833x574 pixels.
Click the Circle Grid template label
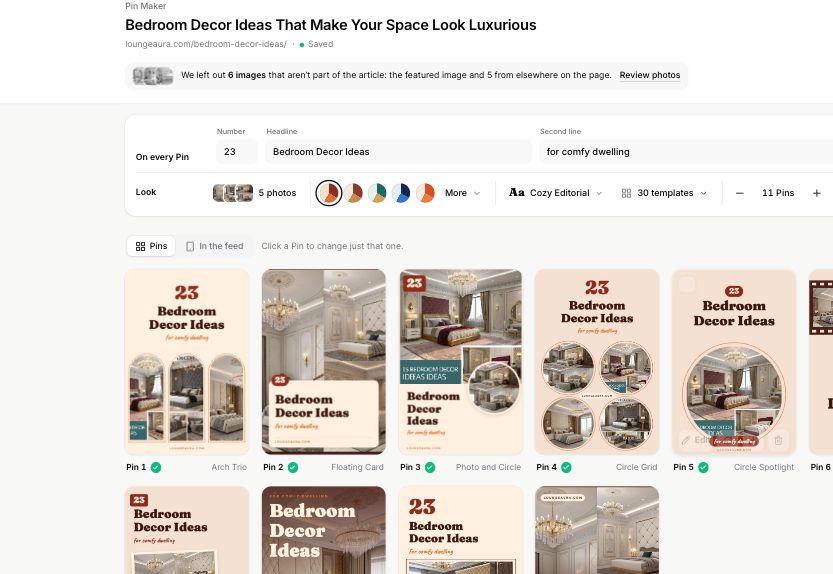[x=636, y=467]
